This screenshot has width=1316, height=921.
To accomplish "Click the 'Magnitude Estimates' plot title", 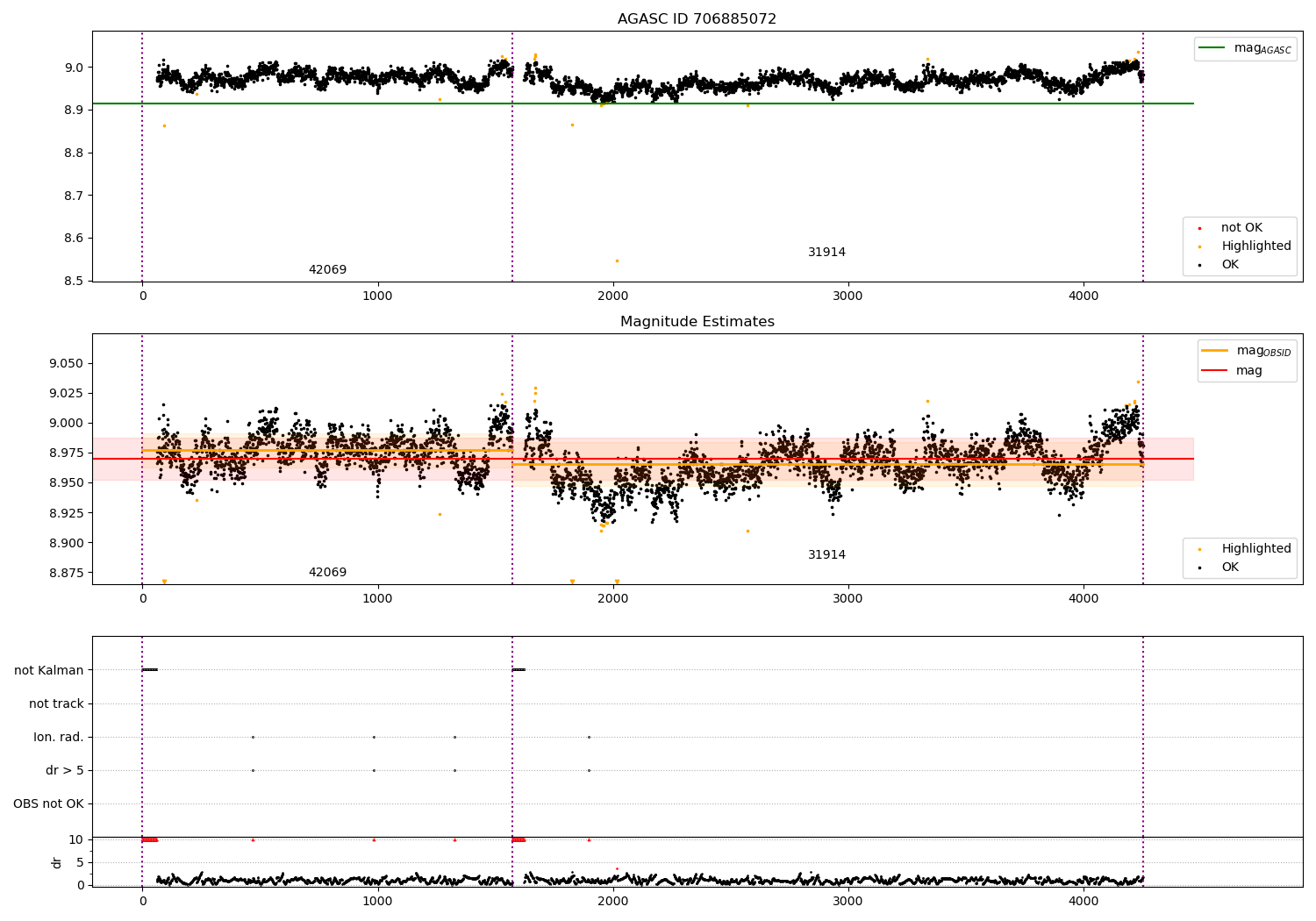I will point(697,322).
